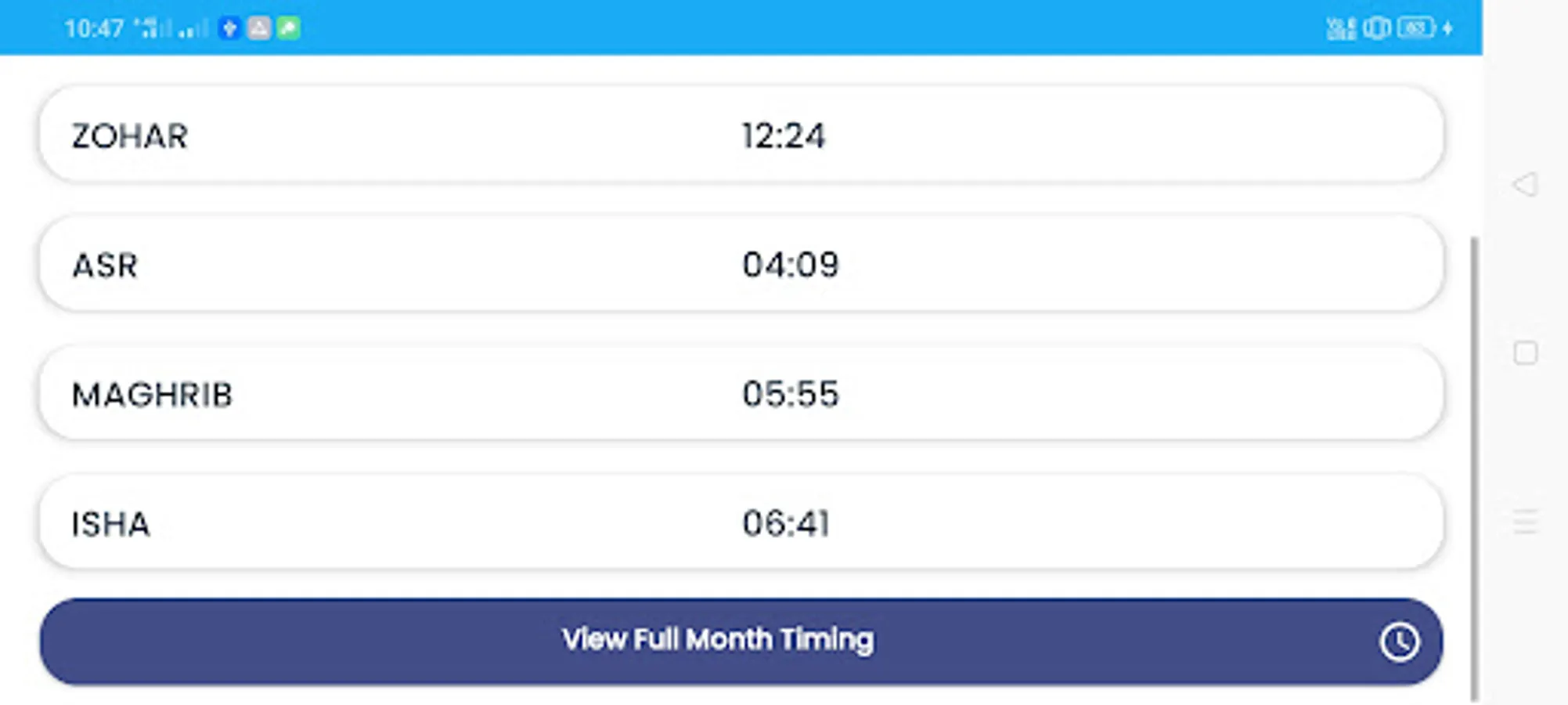Select the ASR 04:09 prayer row
Viewport: 1568px width, 705px height.
click(x=740, y=265)
